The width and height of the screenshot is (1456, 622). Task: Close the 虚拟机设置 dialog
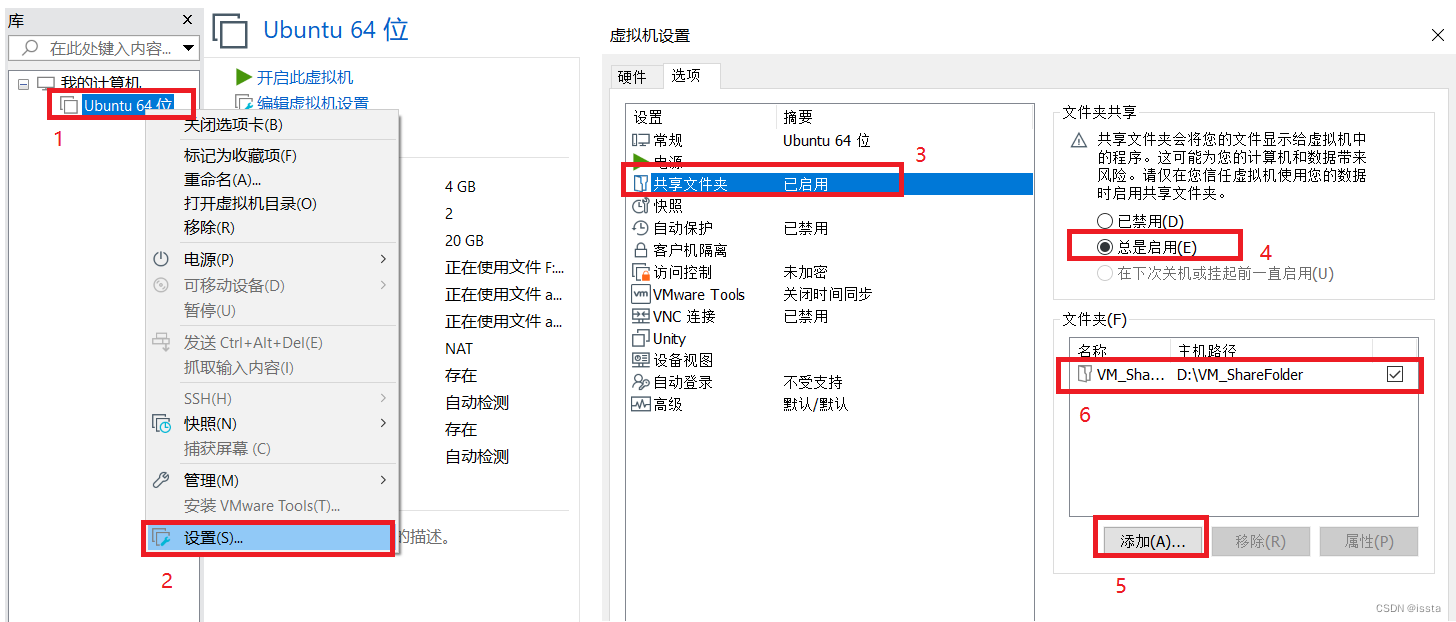[1436, 35]
